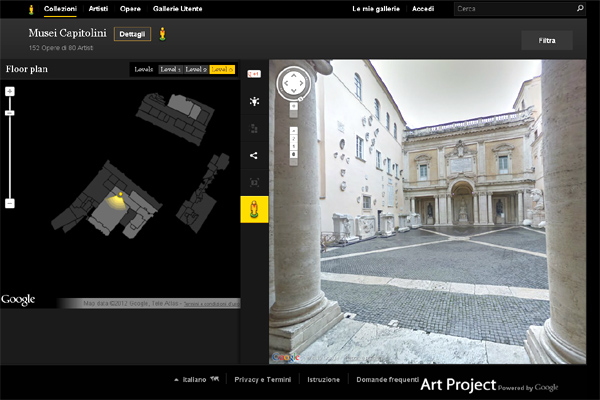The width and height of the screenshot is (600, 400).
Task: Select floor plan Level 1
Action: coord(170,69)
